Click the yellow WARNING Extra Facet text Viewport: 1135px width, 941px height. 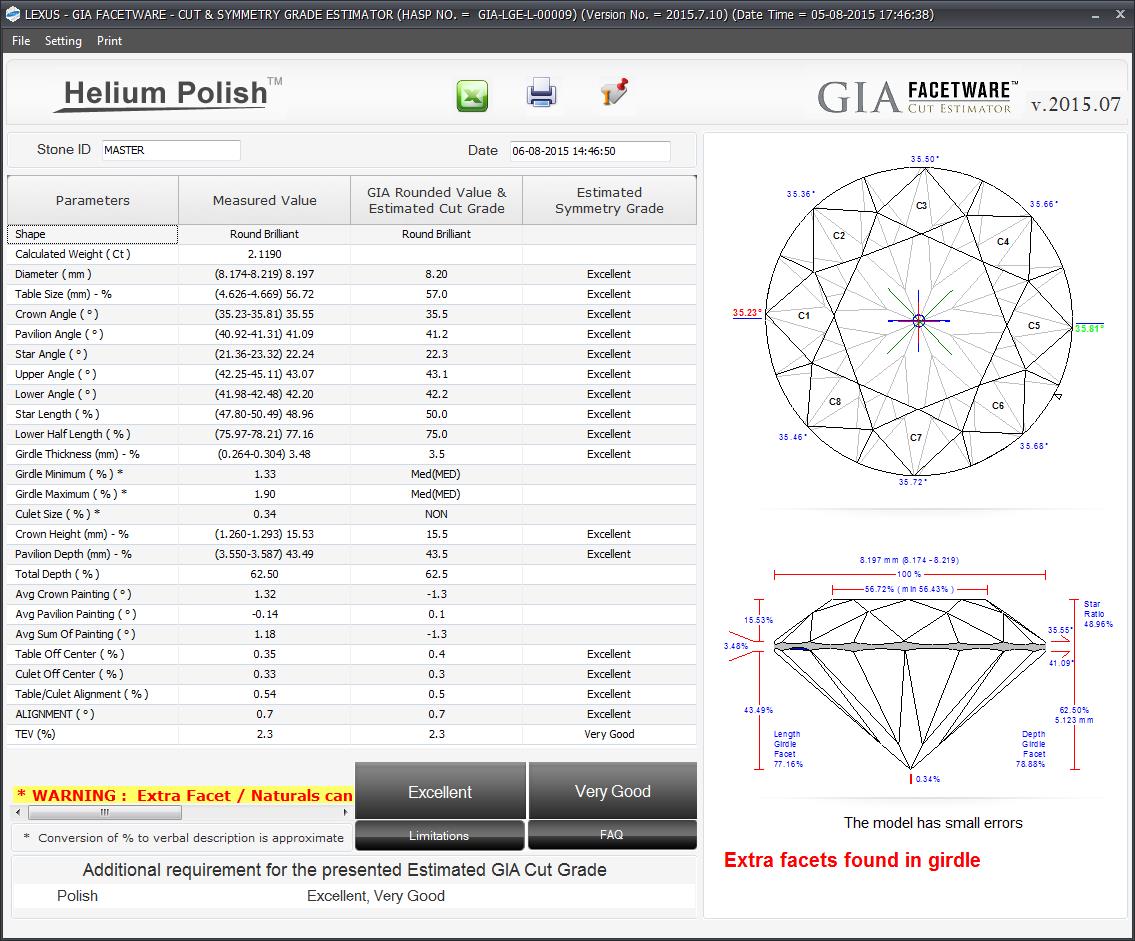(x=184, y=795)
